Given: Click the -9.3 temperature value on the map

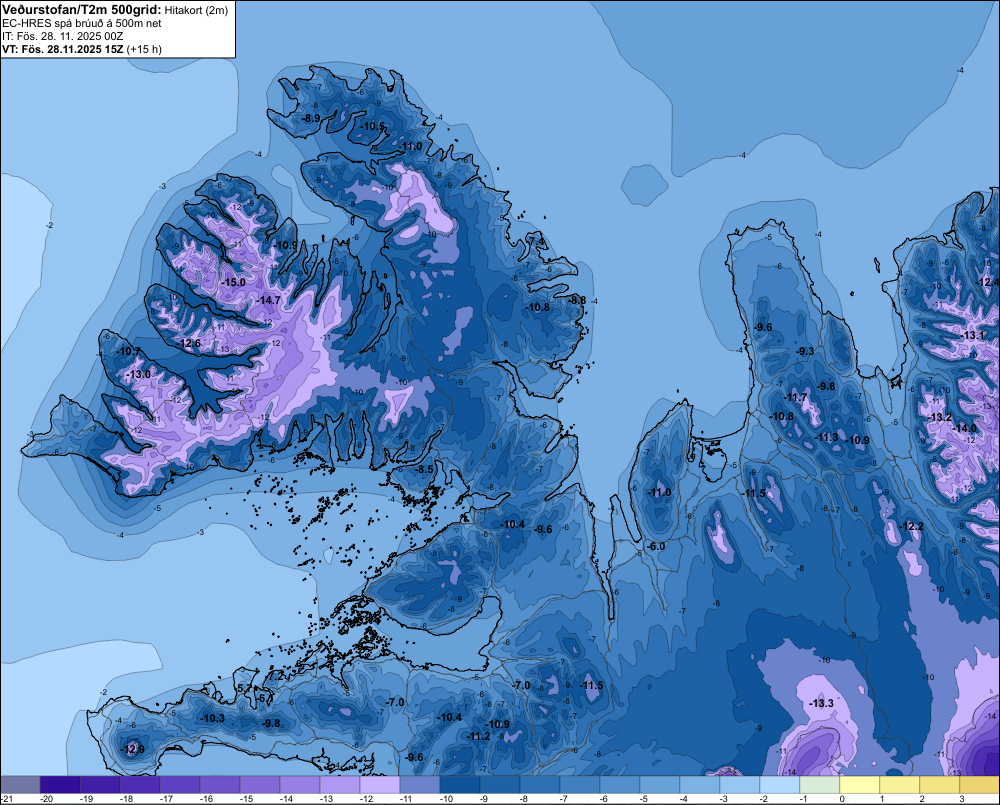Looking at the screenshot, I should point(805,351).
